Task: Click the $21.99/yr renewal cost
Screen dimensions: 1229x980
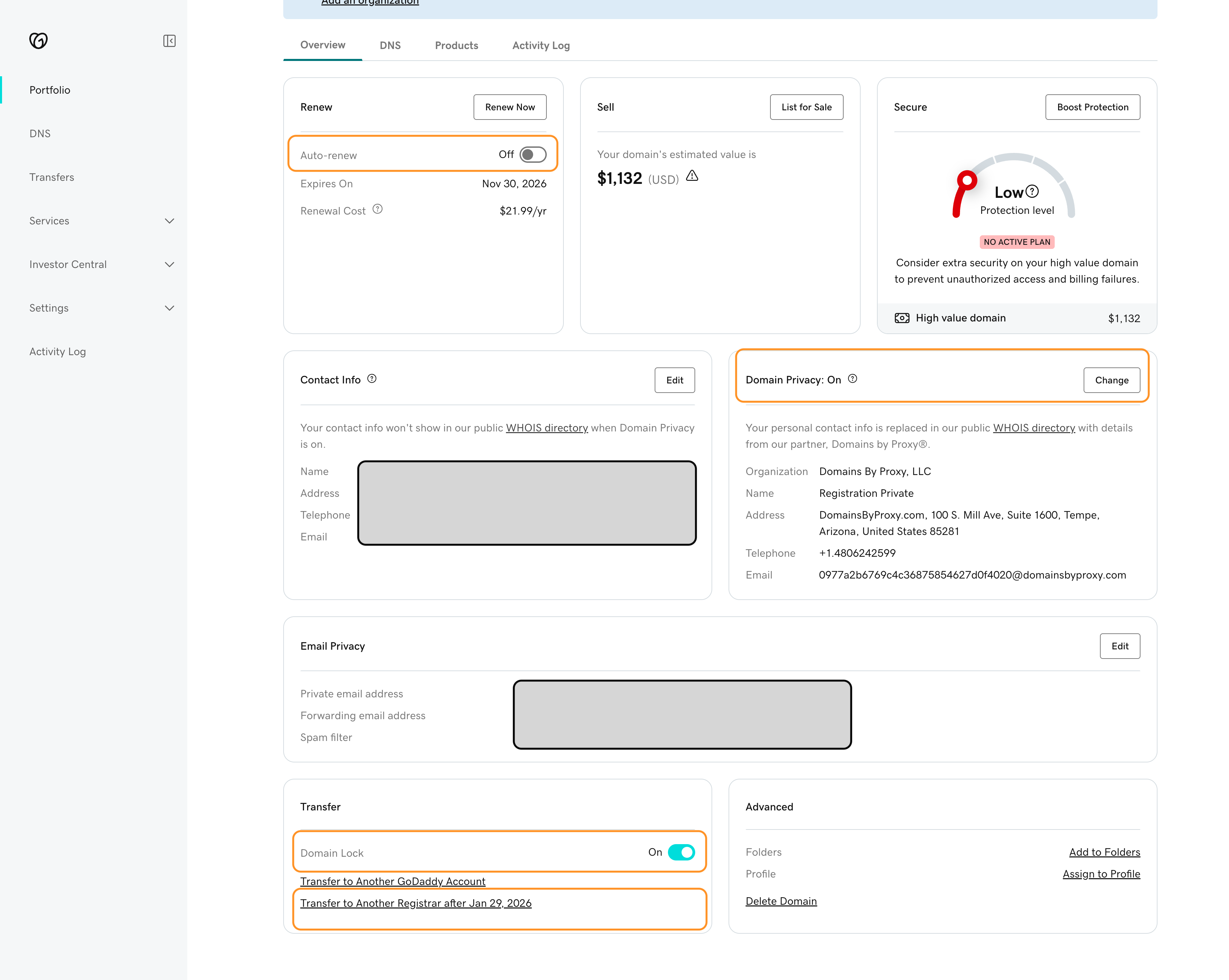Action: pyautogui.click(x=523, y=211)
